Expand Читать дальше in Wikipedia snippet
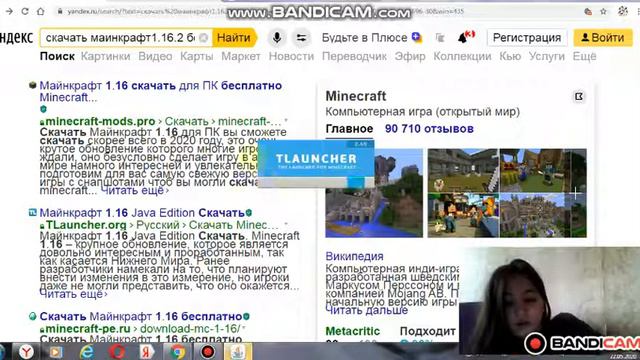The height and width of the screenshot is (360, 640). click(x=367, y=310)
